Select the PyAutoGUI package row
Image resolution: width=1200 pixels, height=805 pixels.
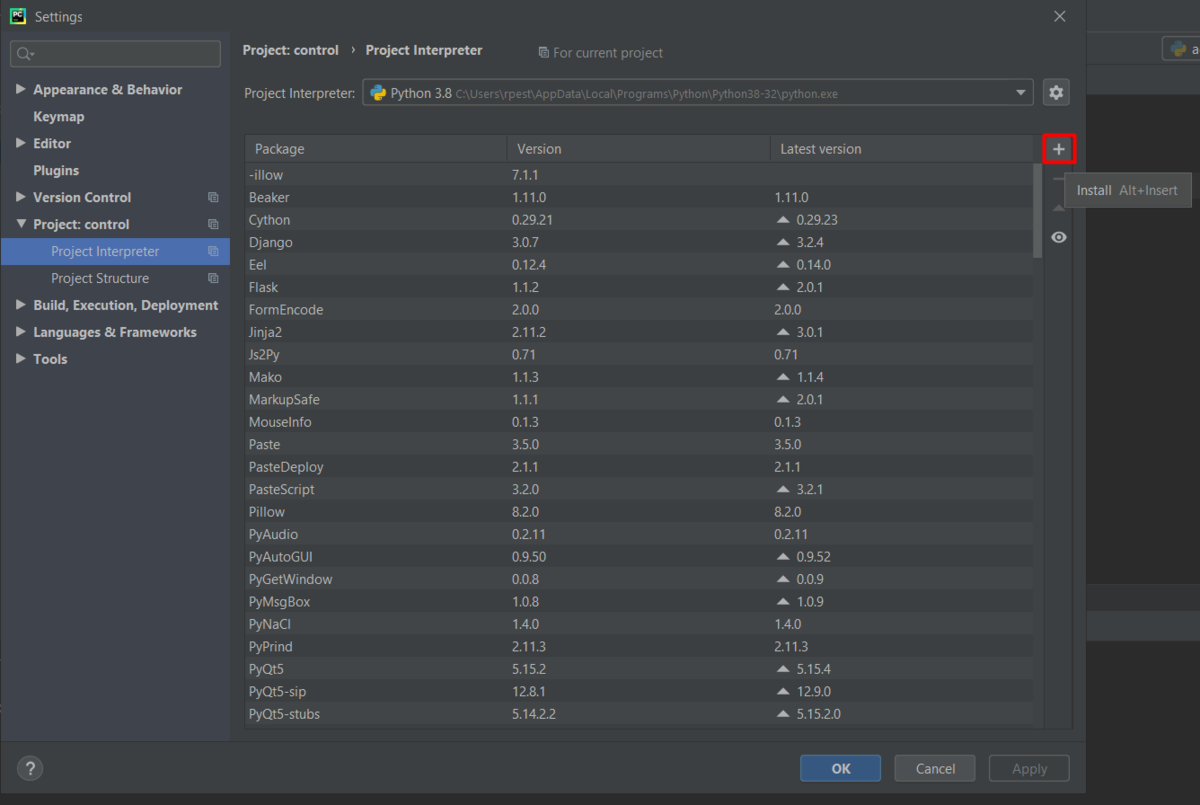click(639, 557)
